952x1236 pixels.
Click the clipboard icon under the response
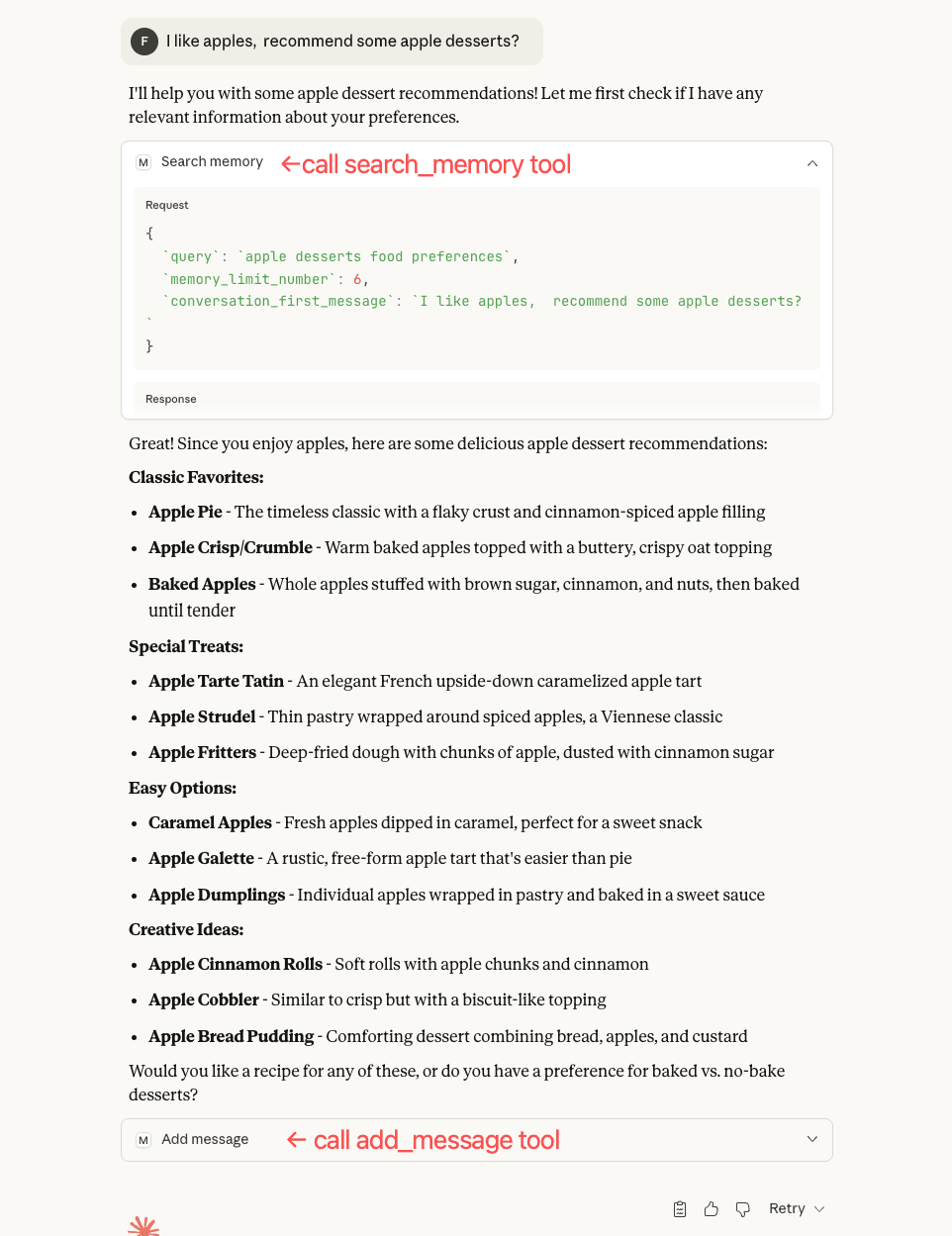coord(679,1208)
